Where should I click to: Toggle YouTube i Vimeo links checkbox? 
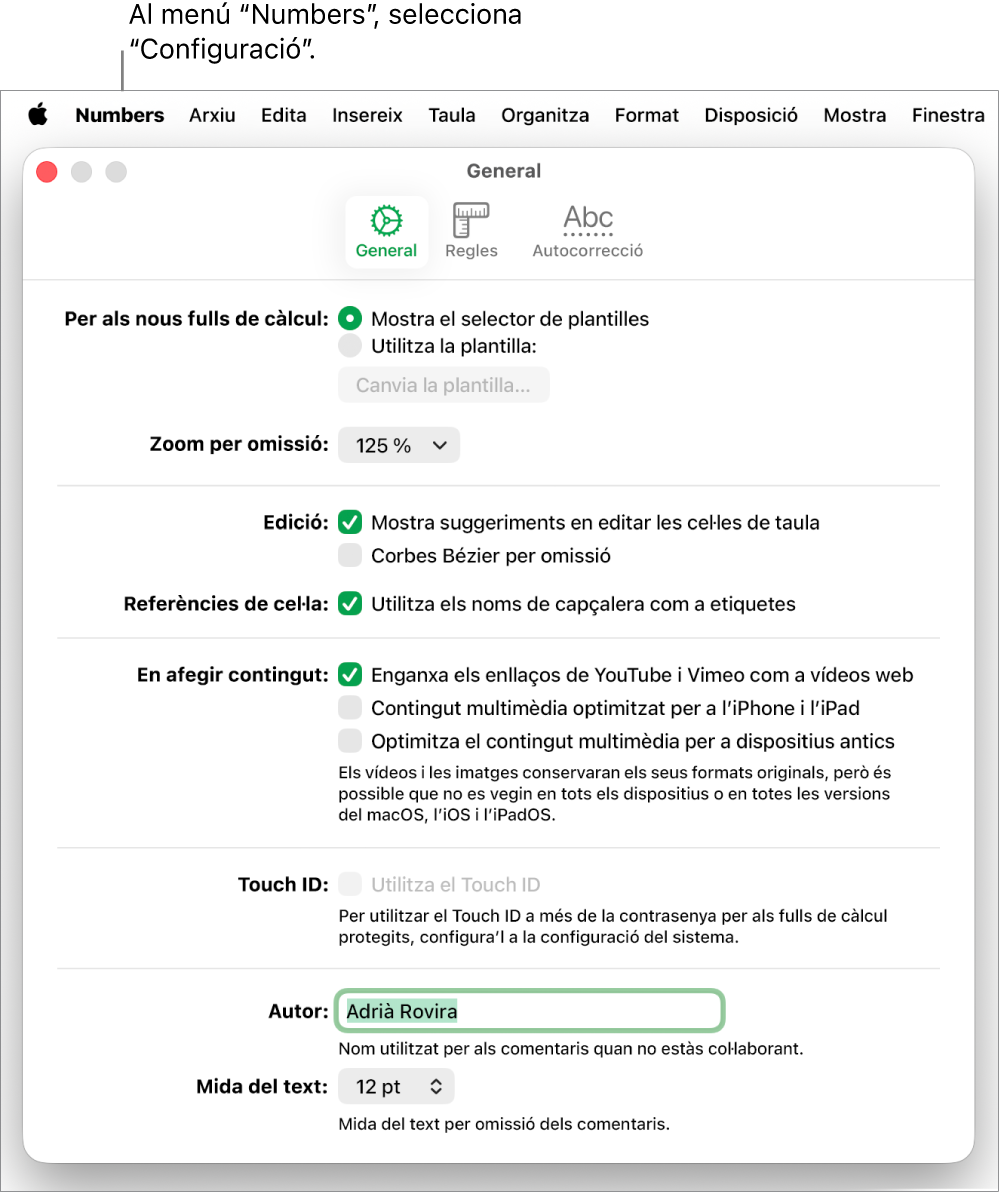(x=350, y=675)
